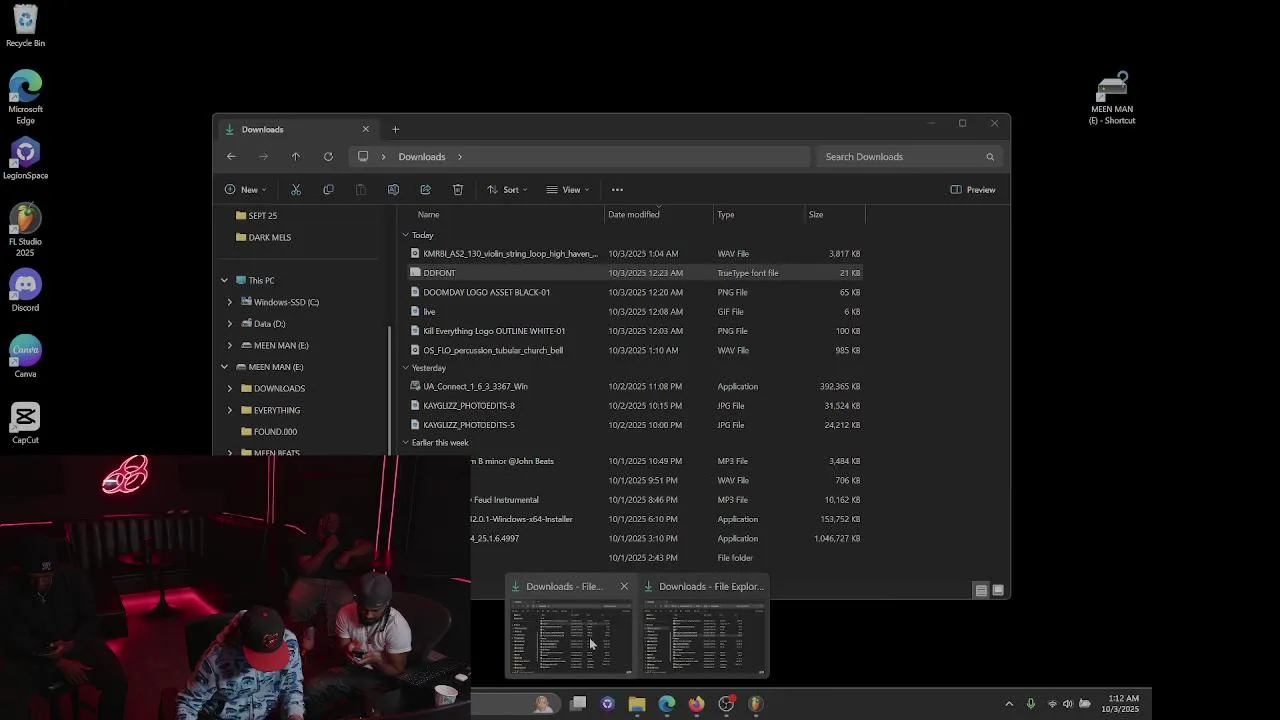Select DOOMDAY LOGO ASSET BLACK-01 file
1280x720 pixels.
pyautogui.click(x=635, y=292)
